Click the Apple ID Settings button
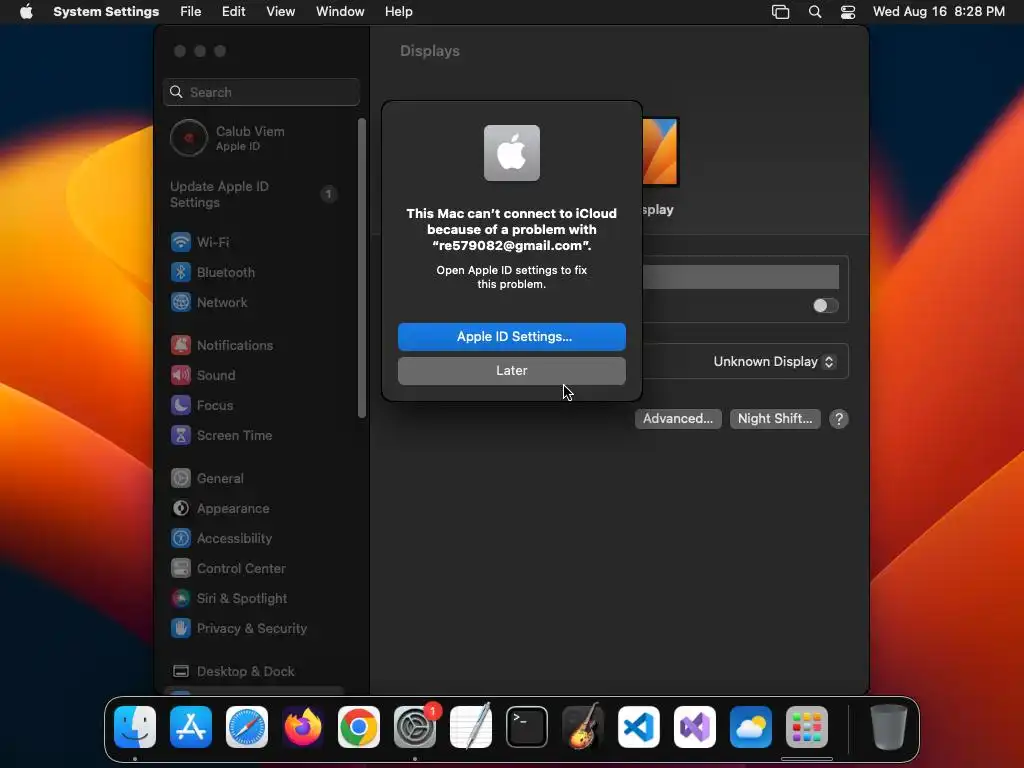The width and height of the screenshot is (1024, 768). 511,337
